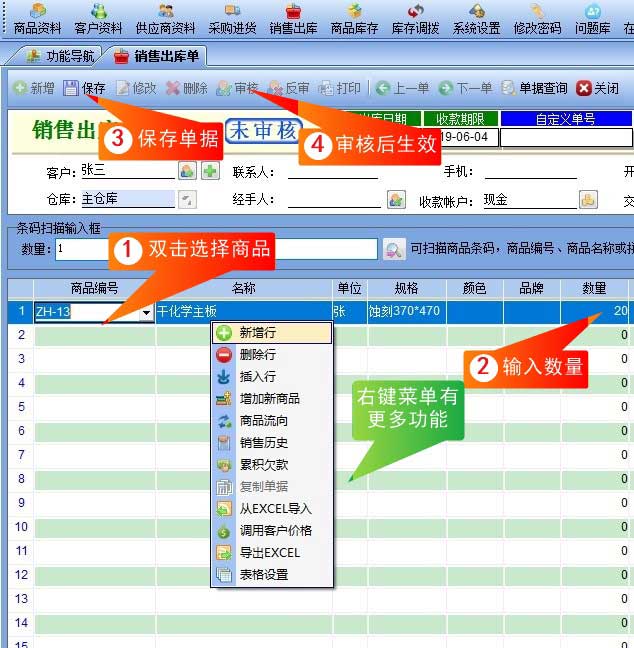Image resolution: width=634 pixels, height=648 pixels.
Task: Click 规格 column header
Action: click(x=407, y=288)
